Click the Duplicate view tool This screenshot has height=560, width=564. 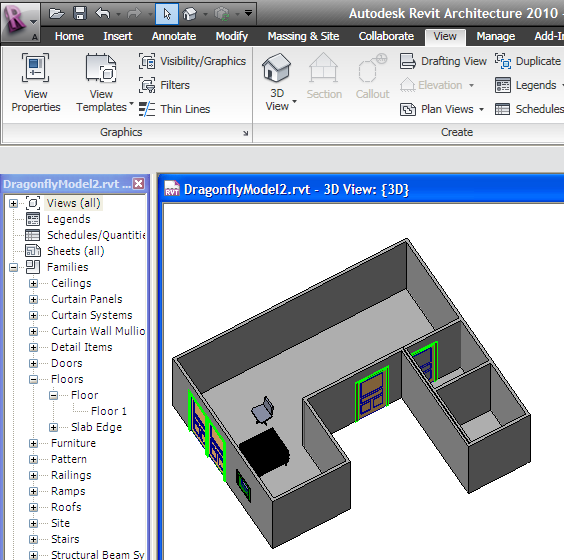527,61
